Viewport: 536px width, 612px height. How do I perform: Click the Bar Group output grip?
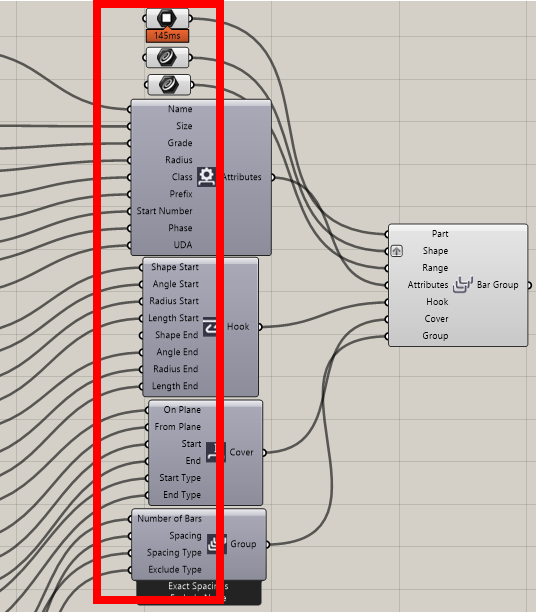click(x=529, y=285)
